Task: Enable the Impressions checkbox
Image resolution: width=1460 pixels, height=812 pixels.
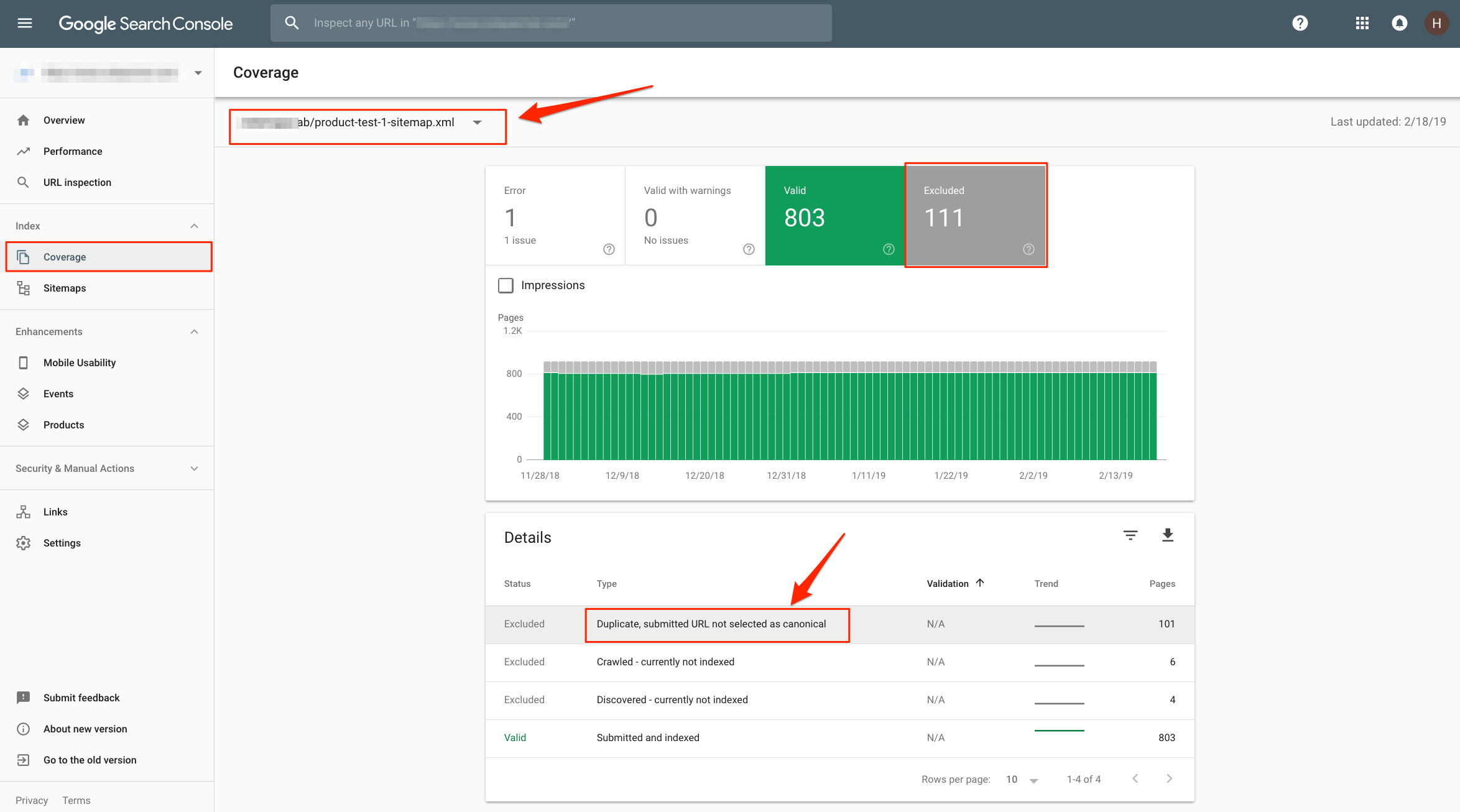Action: (x=506, y=285)
